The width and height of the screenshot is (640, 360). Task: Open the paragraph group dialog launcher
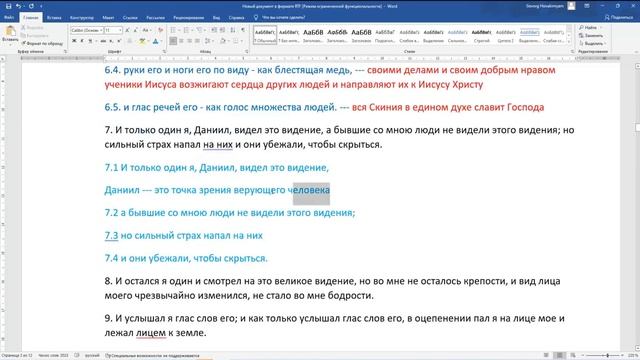(x=247, y=52)
